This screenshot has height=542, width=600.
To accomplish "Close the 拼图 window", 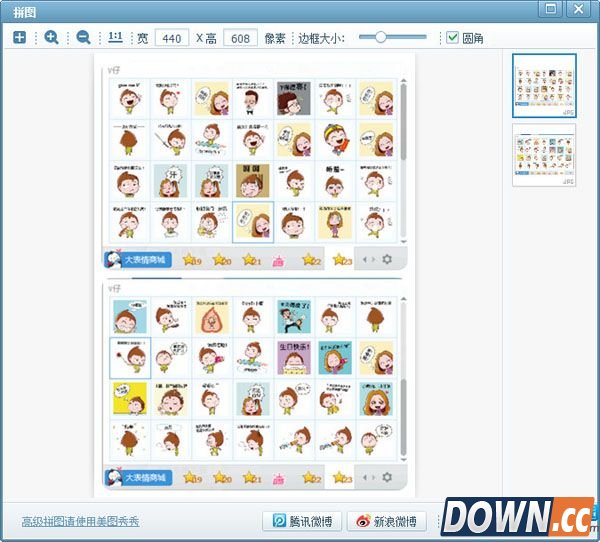I will (578, 9).
